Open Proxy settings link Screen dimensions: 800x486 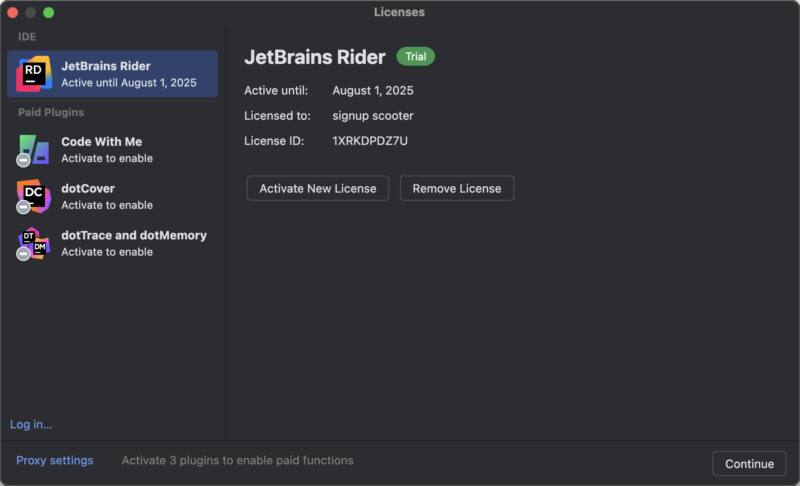(55, 460)
